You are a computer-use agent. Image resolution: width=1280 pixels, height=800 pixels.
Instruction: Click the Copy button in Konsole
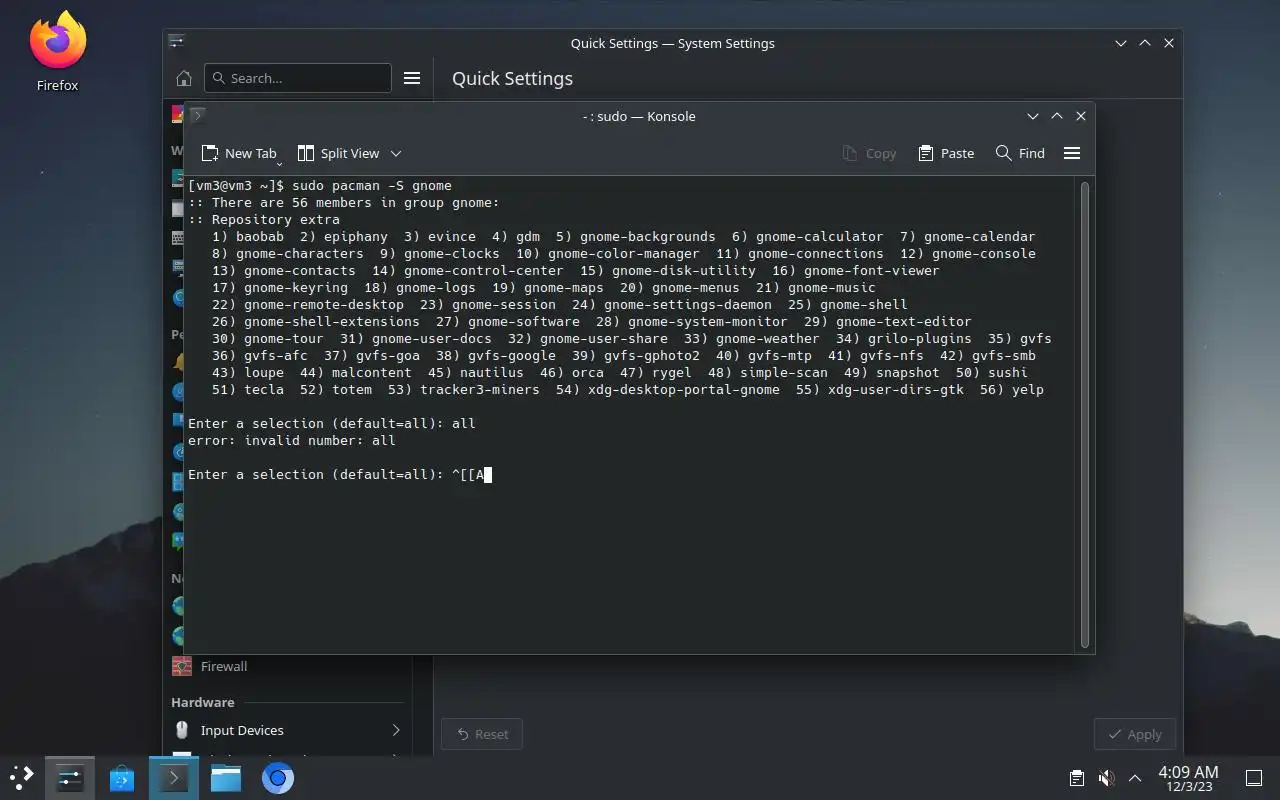coord(869,153)
